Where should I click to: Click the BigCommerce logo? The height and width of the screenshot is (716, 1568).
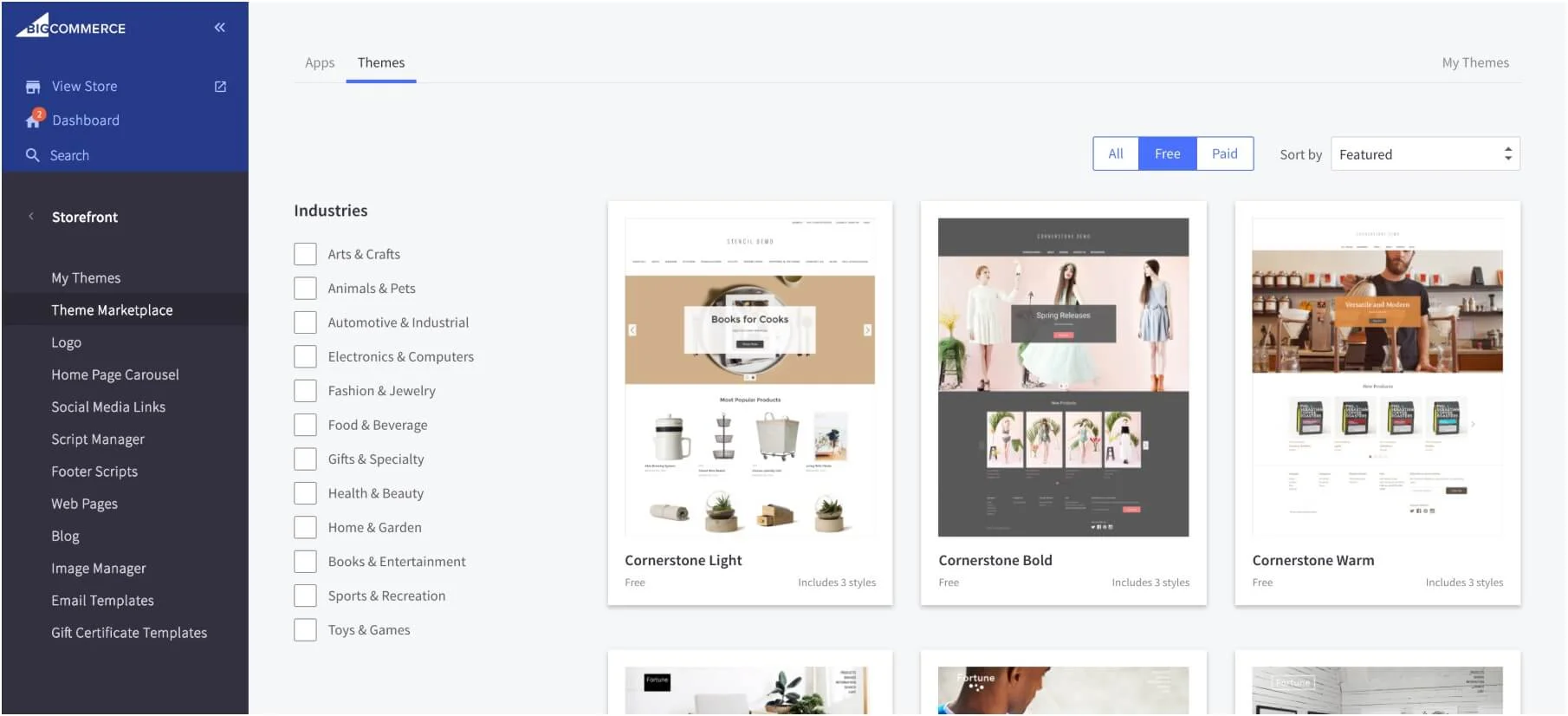coord(70,26)
